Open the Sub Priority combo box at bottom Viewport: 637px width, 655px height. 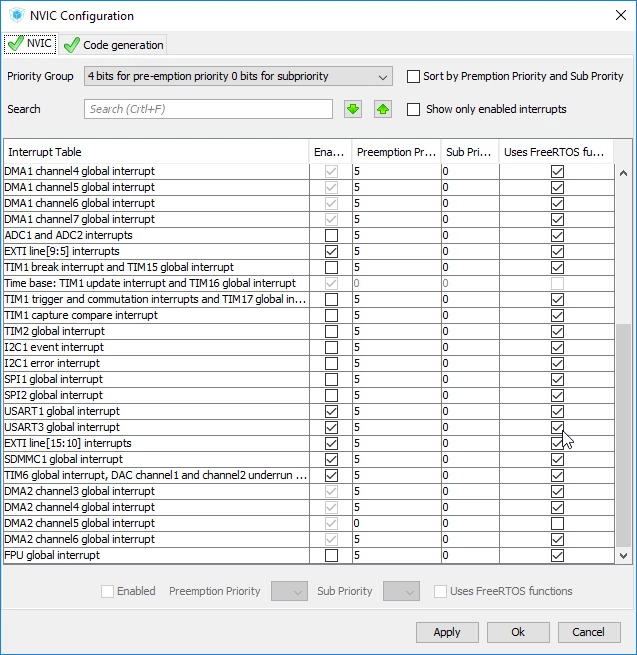pos(401,591)
